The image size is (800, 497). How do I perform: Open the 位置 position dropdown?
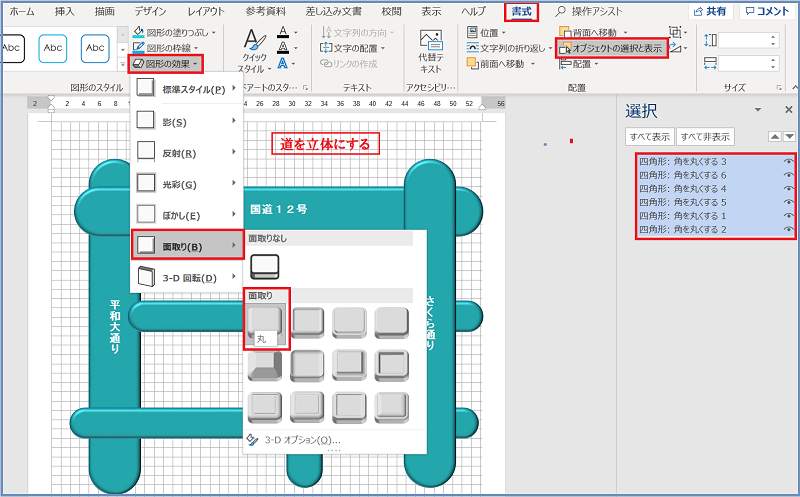click(487, 33)
